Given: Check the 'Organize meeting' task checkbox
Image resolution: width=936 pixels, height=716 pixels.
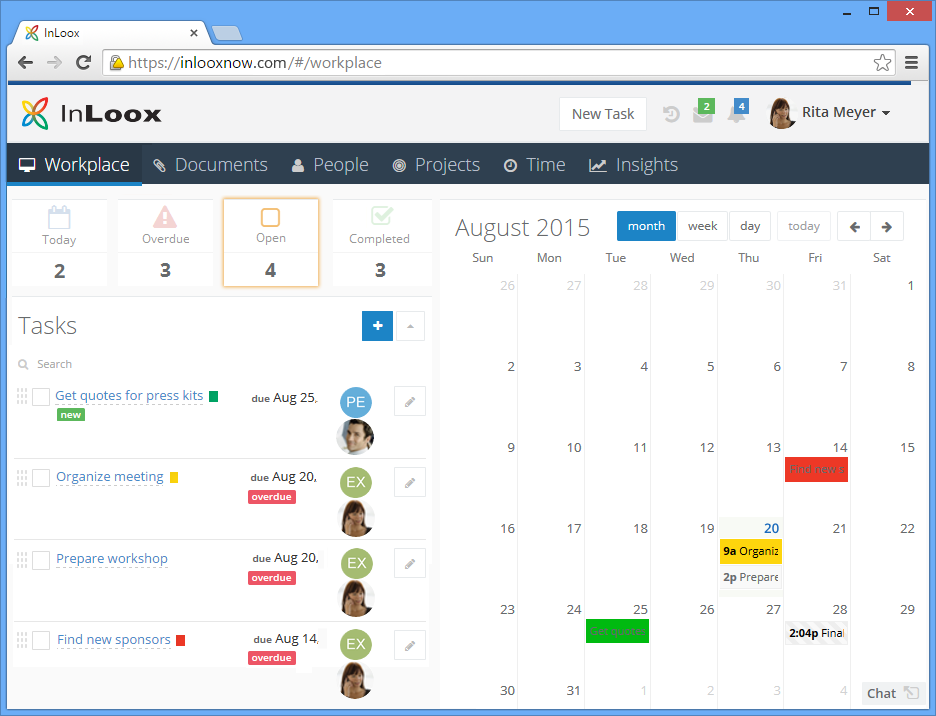Looking at the screenshot, I should tap(41, 478).
